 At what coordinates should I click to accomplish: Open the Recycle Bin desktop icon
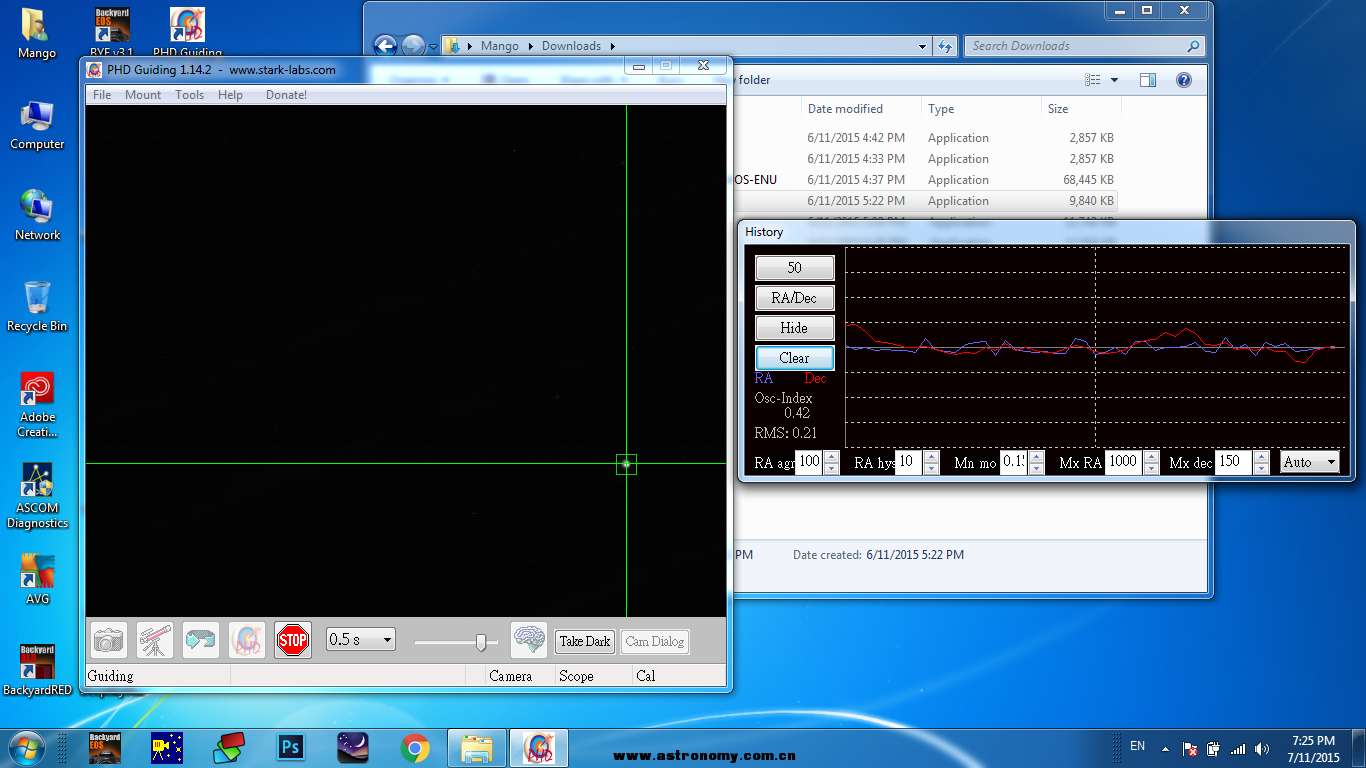click(x=37, y=306)
